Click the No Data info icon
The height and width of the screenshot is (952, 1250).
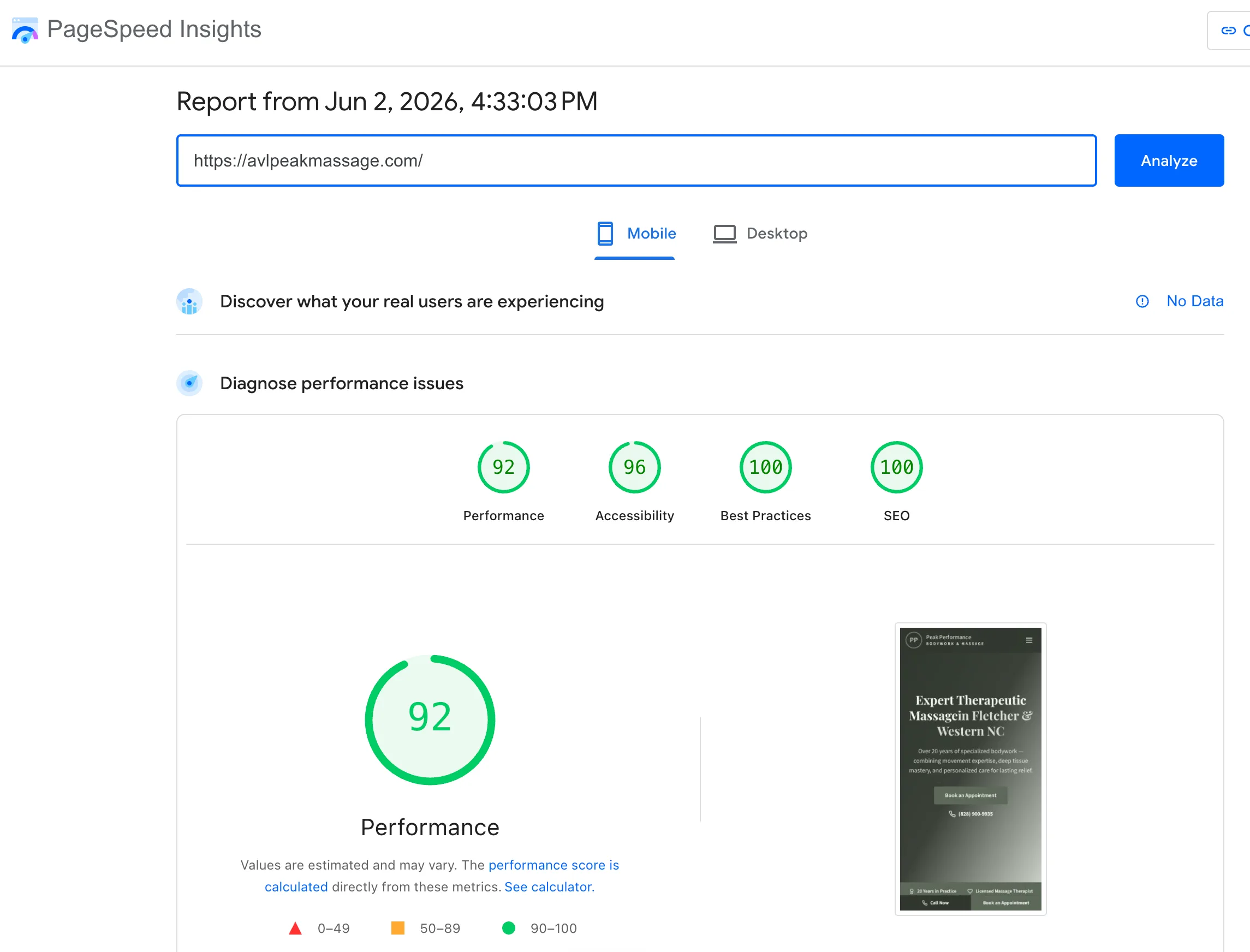(x=1142, y=301)
